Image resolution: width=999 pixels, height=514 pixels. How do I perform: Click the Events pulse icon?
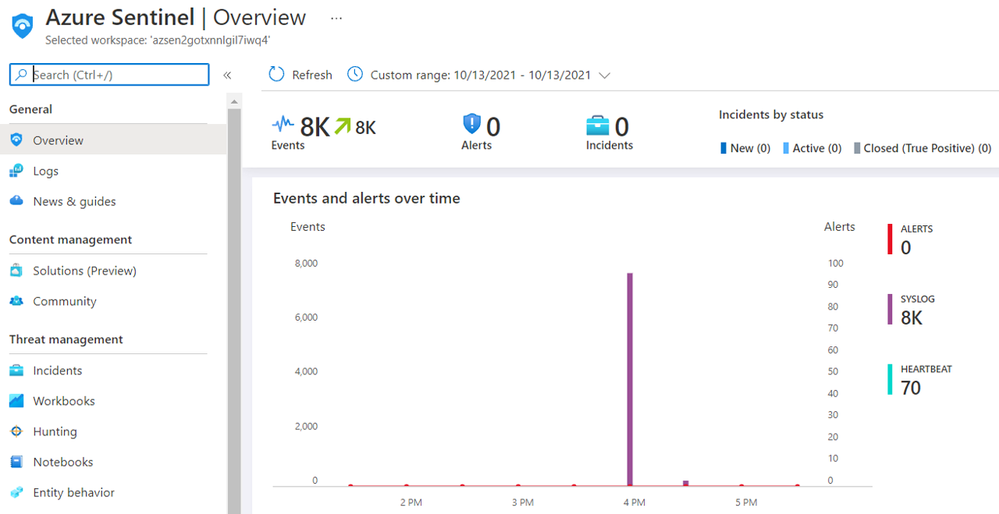[283, 124]
